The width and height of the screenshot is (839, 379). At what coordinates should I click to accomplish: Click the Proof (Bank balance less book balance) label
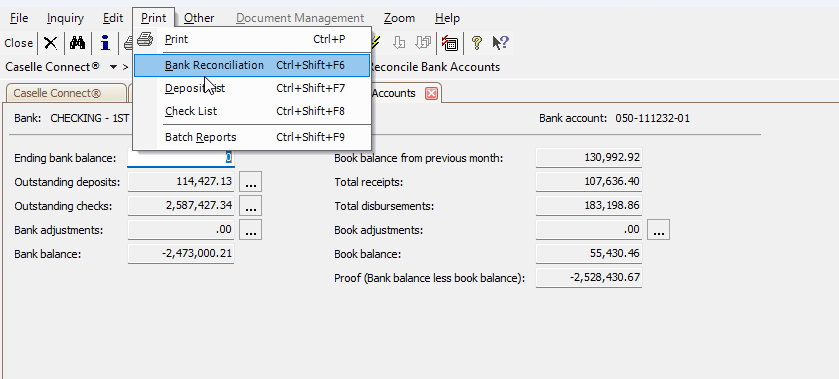[x=430, y=278]
